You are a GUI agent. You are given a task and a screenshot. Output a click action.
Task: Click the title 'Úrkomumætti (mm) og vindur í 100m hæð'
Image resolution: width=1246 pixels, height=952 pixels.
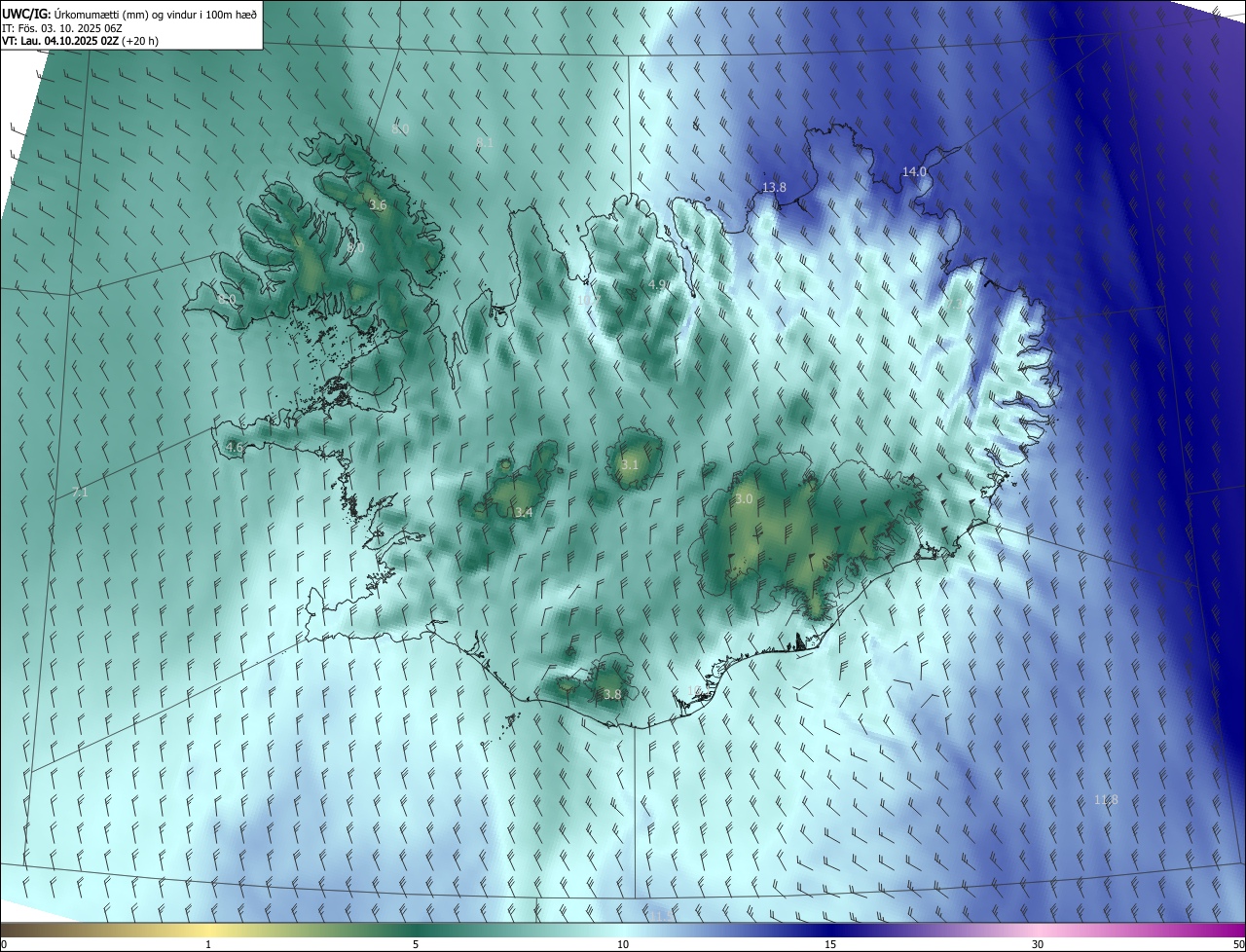click(155, 13)
